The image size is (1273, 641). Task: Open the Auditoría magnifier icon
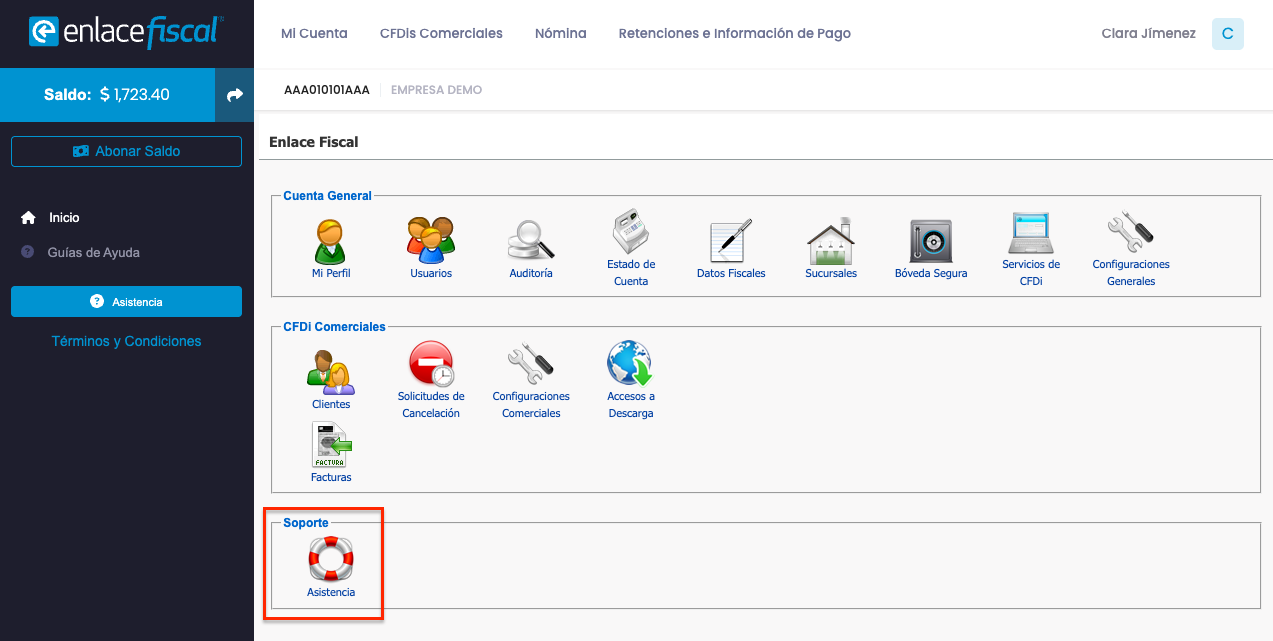pos(531,241)
